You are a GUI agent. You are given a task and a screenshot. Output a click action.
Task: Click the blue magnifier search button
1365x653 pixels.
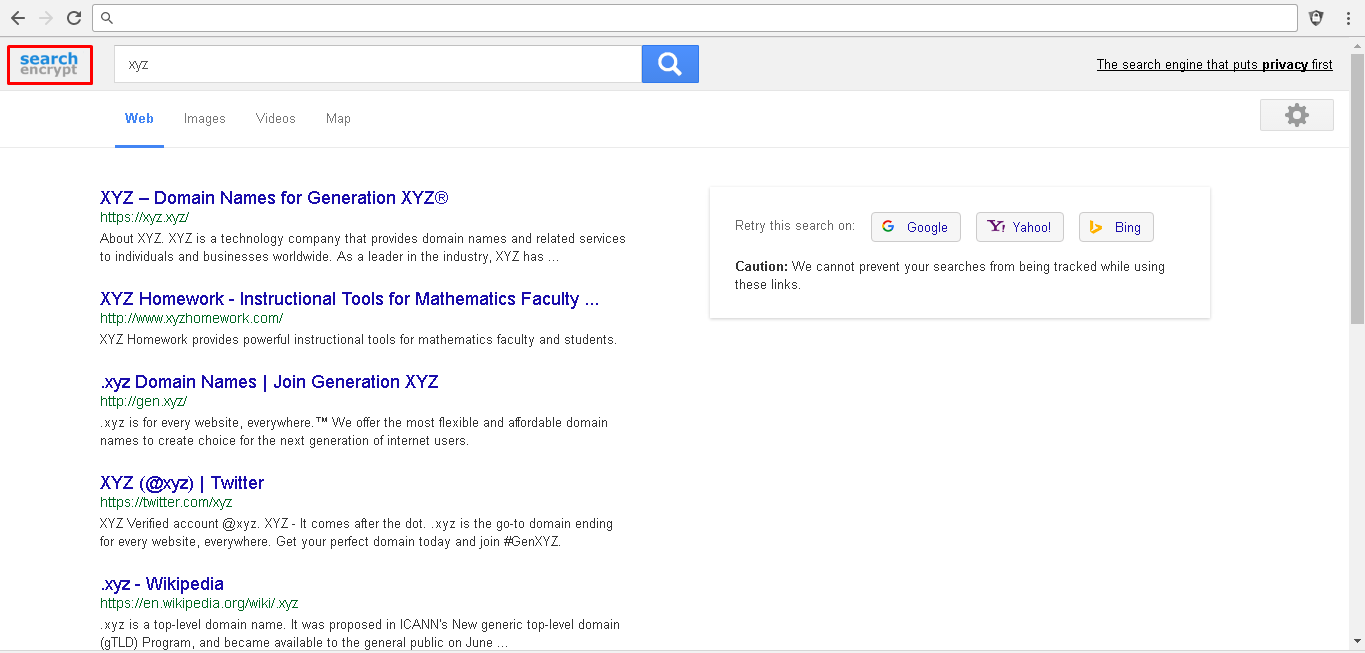670,64
